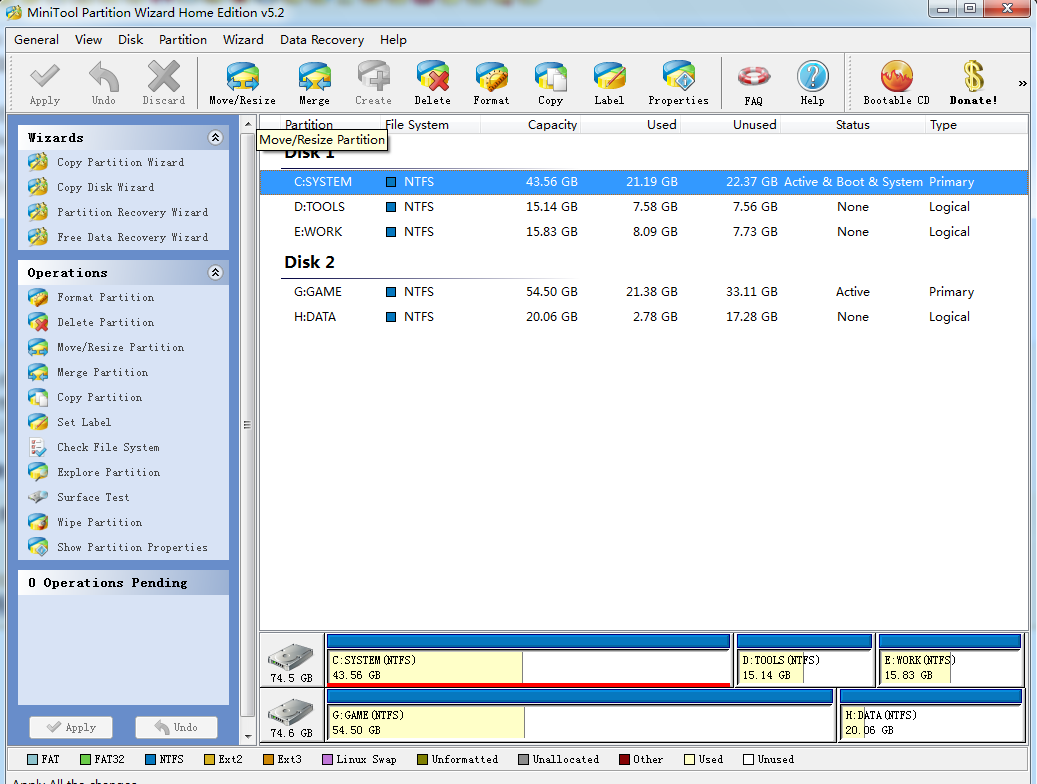Screen dimensions: 1037x784
Task: Select the Move/Resize toolbar icon
Action: [243, 77]
